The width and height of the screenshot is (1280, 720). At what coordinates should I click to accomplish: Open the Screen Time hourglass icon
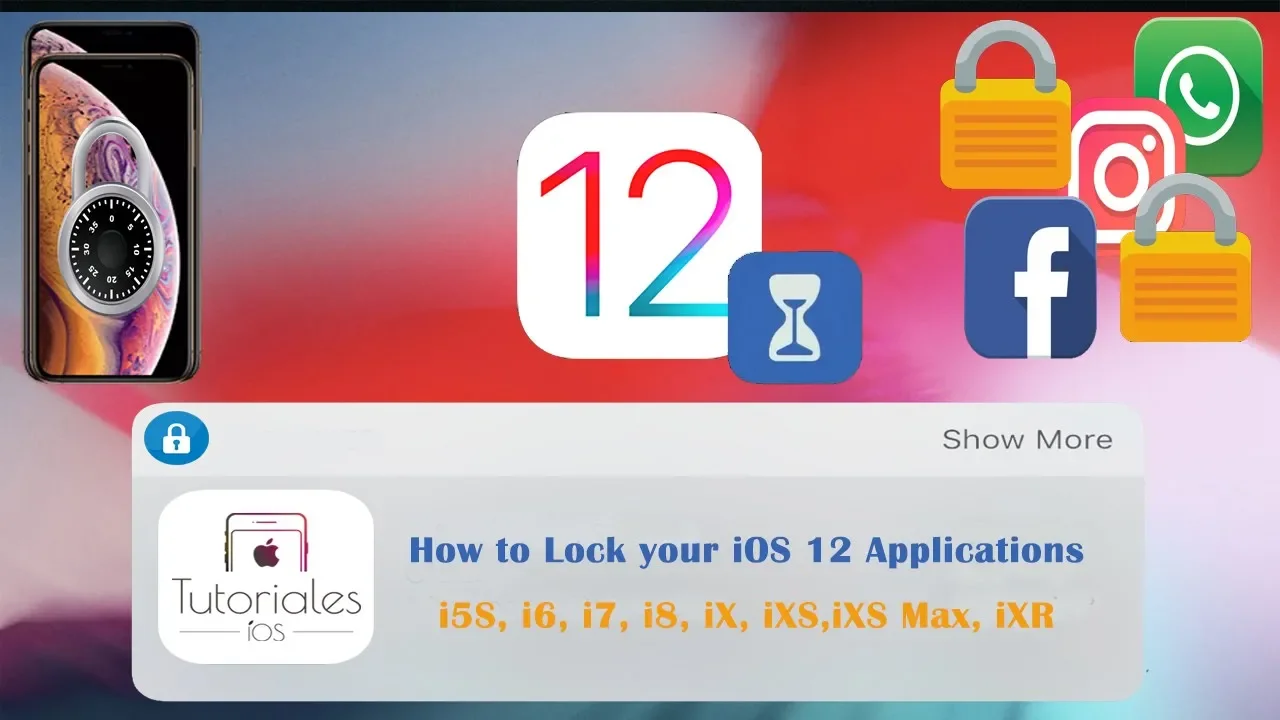coord(795,317)
